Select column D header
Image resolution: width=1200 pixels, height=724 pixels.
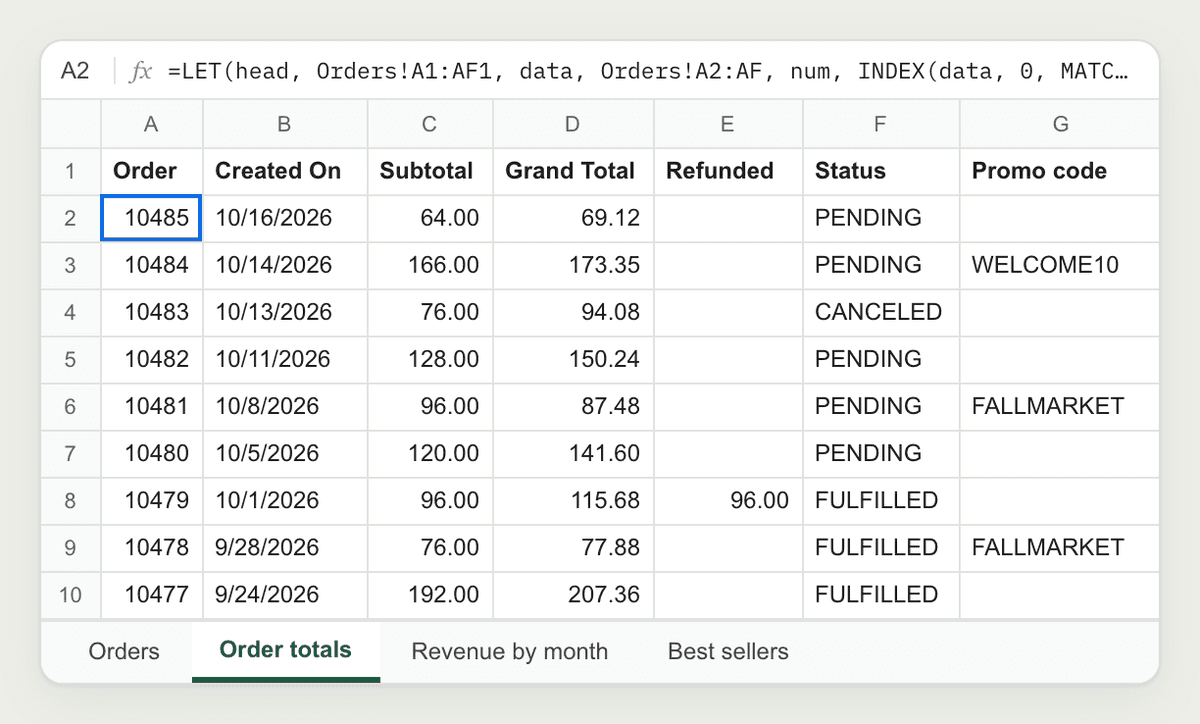coord(573,124)
